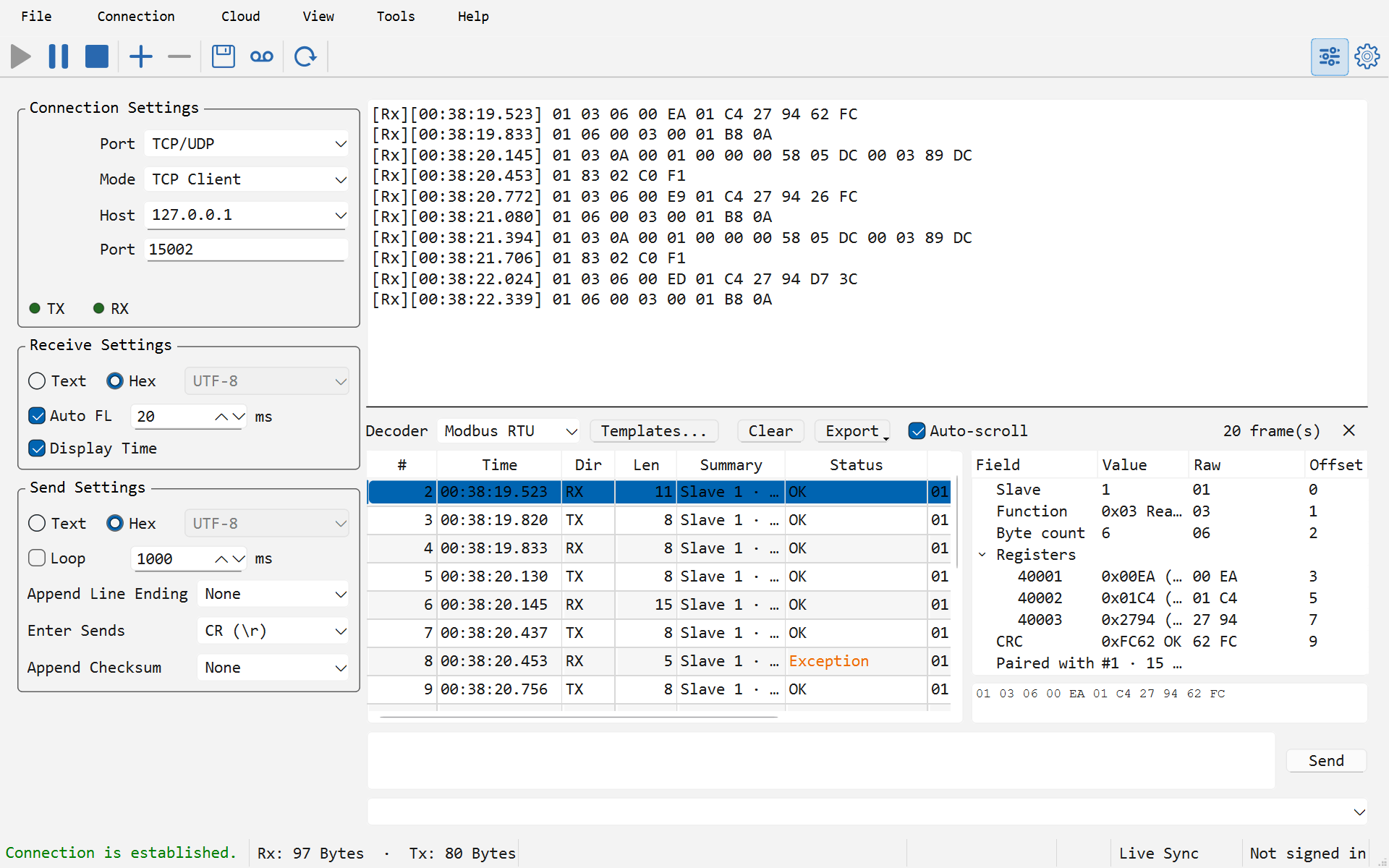Image resolution: width=1389 pixels, height=868 pixels.
Task: Open the File menu
Action: click(36, 16)
